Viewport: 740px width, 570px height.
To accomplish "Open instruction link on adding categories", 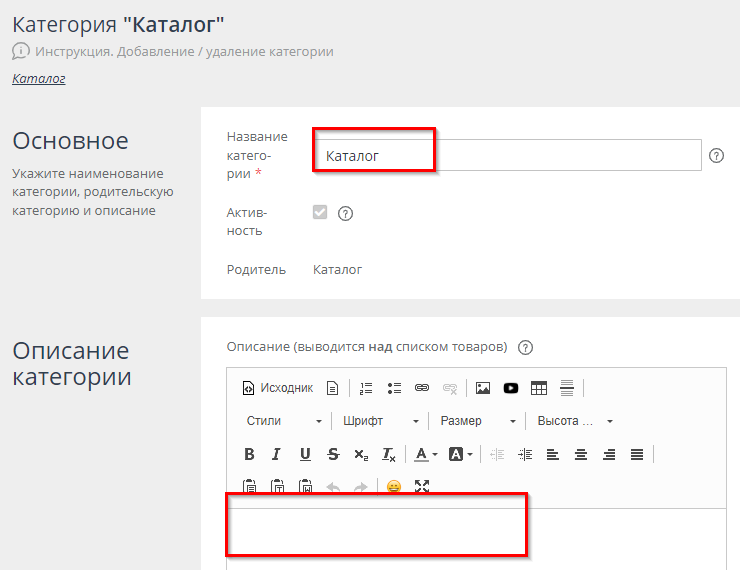I will (184, 51).
